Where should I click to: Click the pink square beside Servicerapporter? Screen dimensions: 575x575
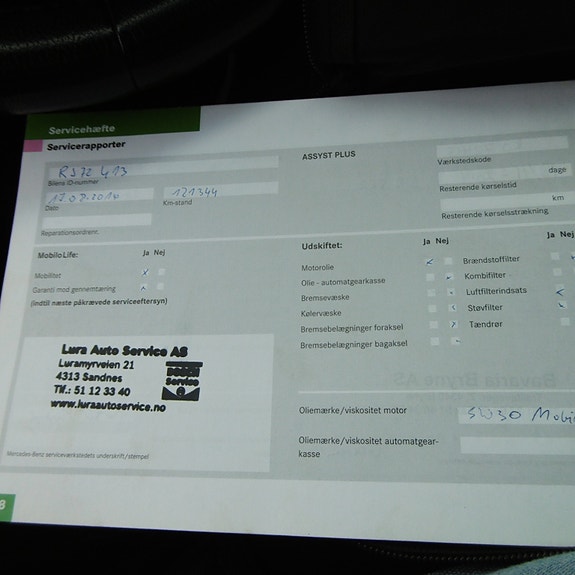click(33, 146)
